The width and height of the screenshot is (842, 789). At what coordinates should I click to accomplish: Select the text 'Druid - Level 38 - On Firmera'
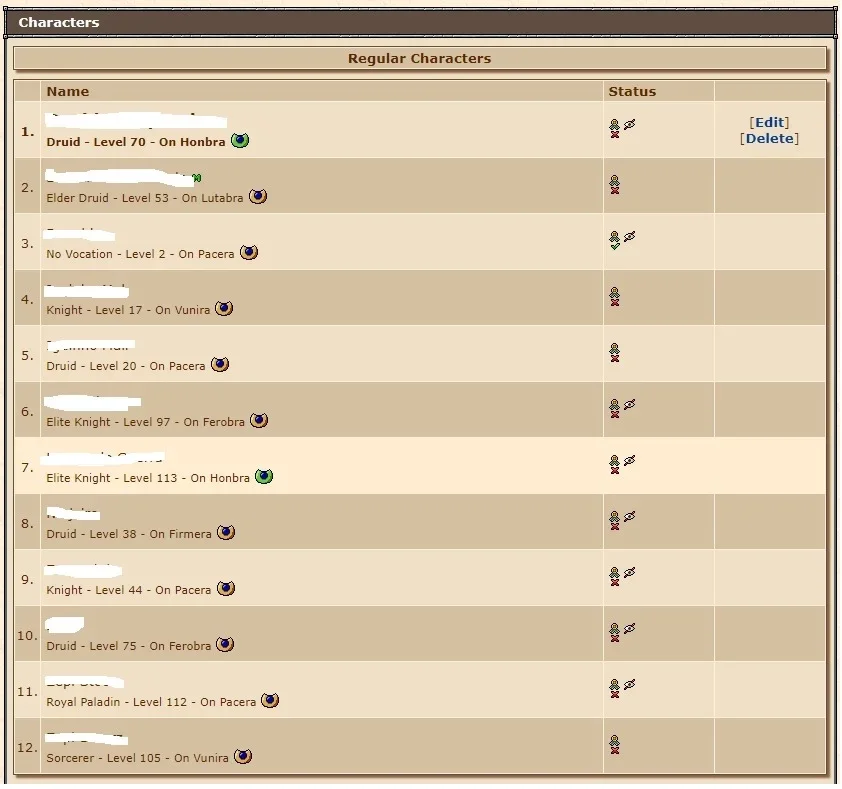(129, 534)
